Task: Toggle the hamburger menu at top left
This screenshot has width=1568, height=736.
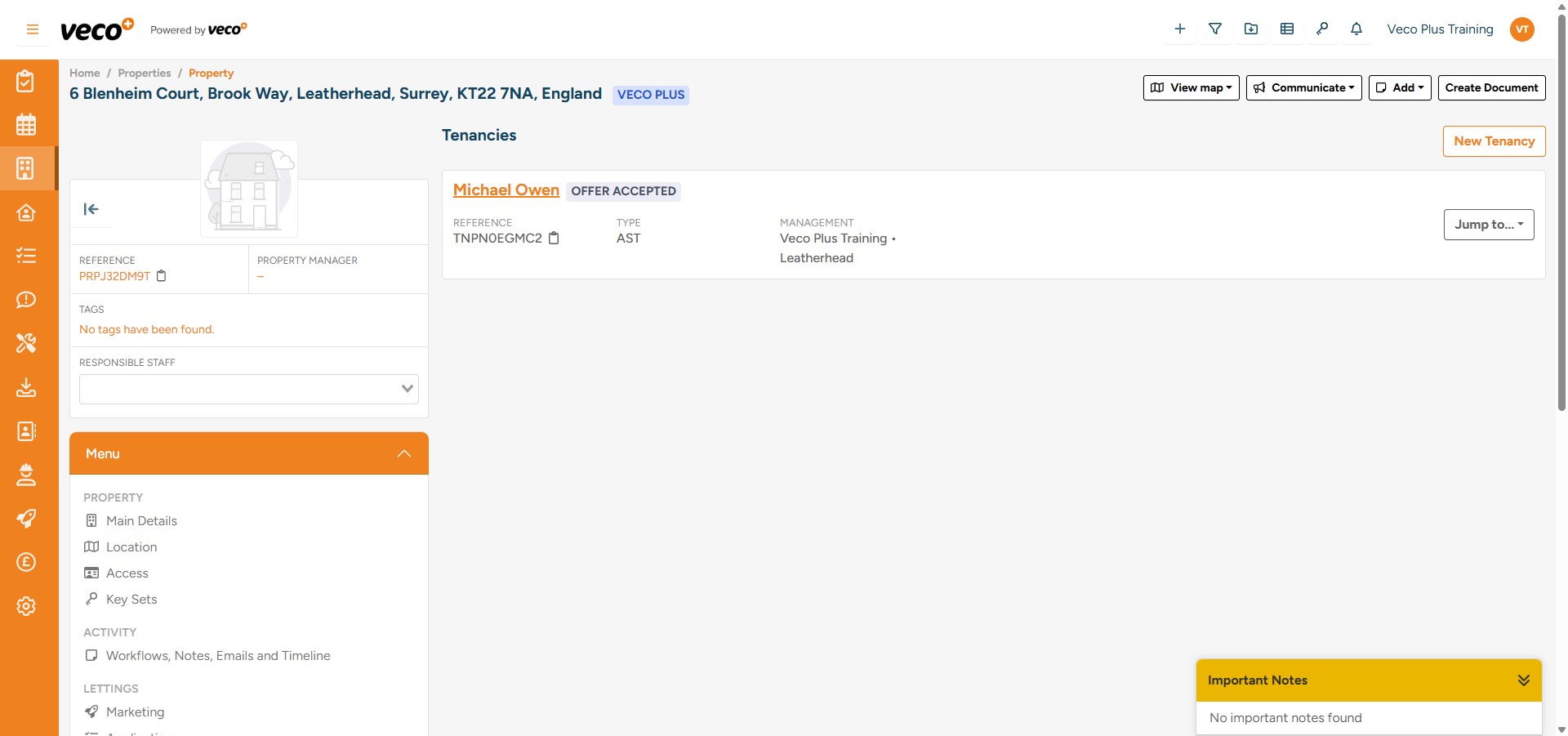Action: (32, 29)
